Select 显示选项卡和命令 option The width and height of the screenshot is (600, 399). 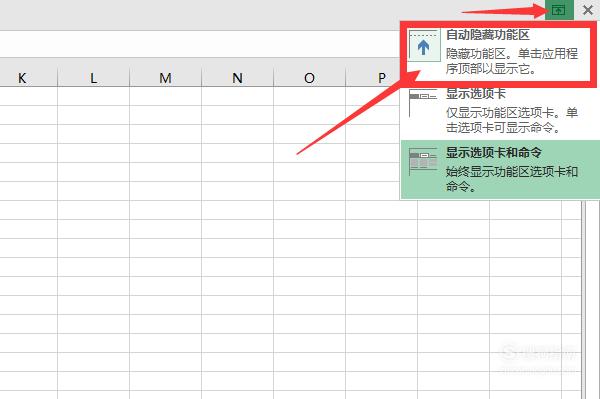point(500,169)
